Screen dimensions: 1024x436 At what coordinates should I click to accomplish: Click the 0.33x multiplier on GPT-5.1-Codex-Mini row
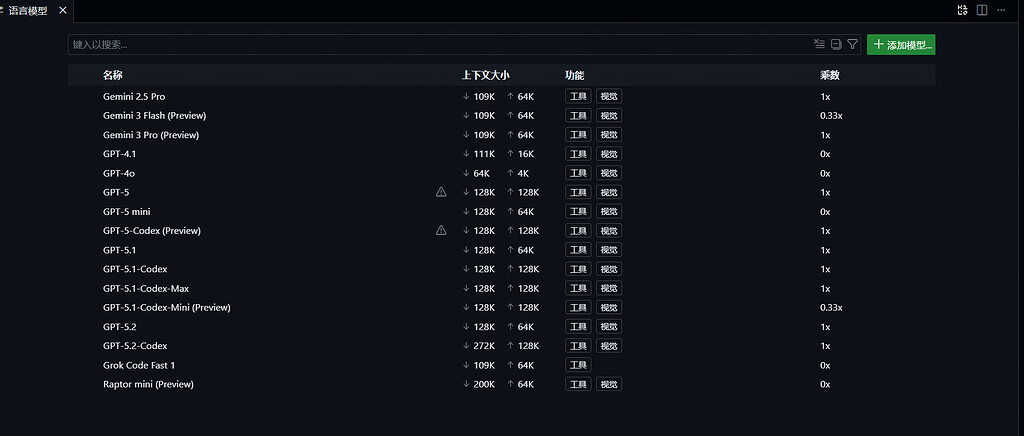point(831,307)
